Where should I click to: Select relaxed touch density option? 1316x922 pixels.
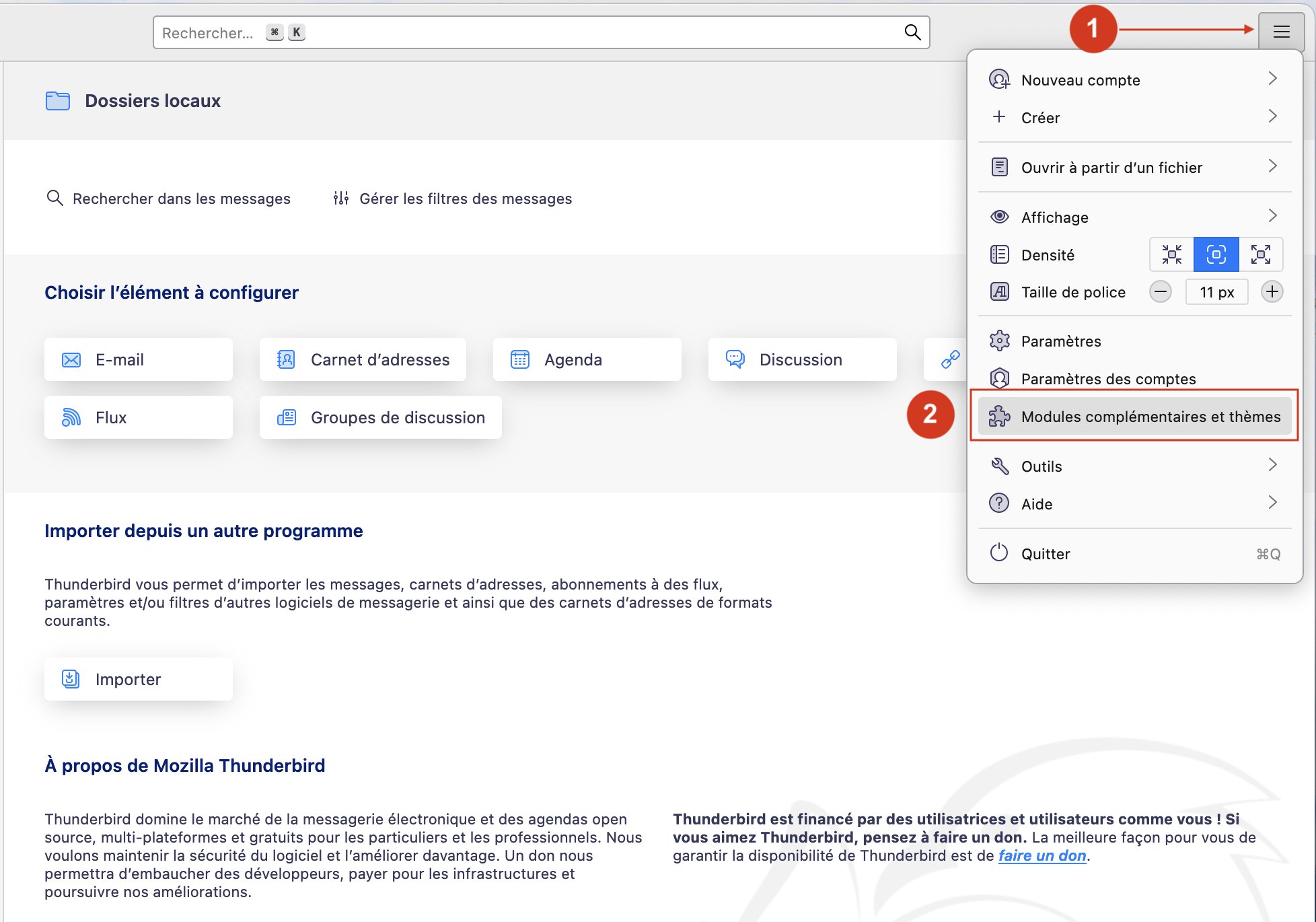[x=1261, y=254]
